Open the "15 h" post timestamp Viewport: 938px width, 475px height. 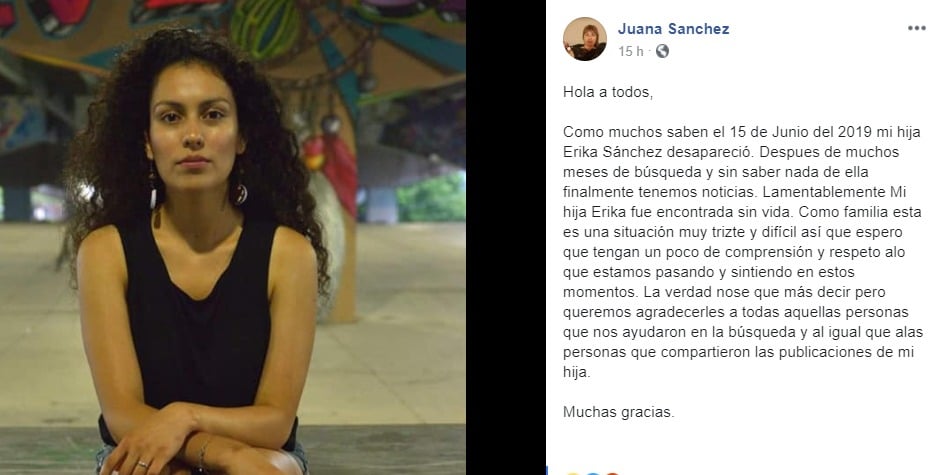point(631,51)
